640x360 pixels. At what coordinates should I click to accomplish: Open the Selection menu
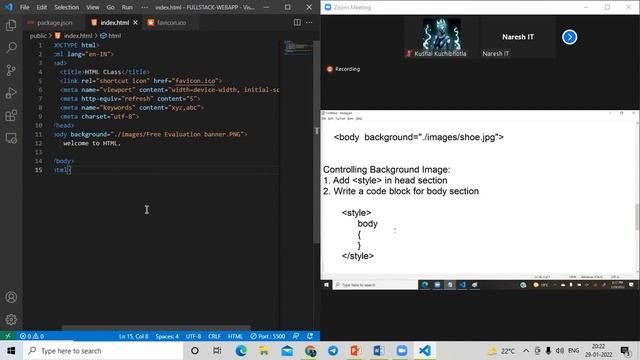click(x=67, y=7)
